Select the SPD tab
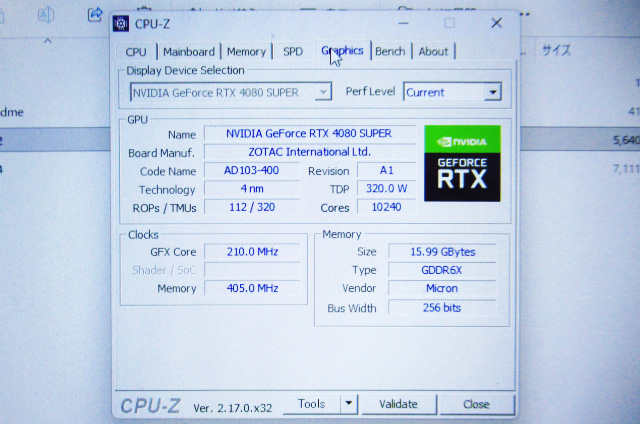Screen dimensions: 640x424 [293, 52]
